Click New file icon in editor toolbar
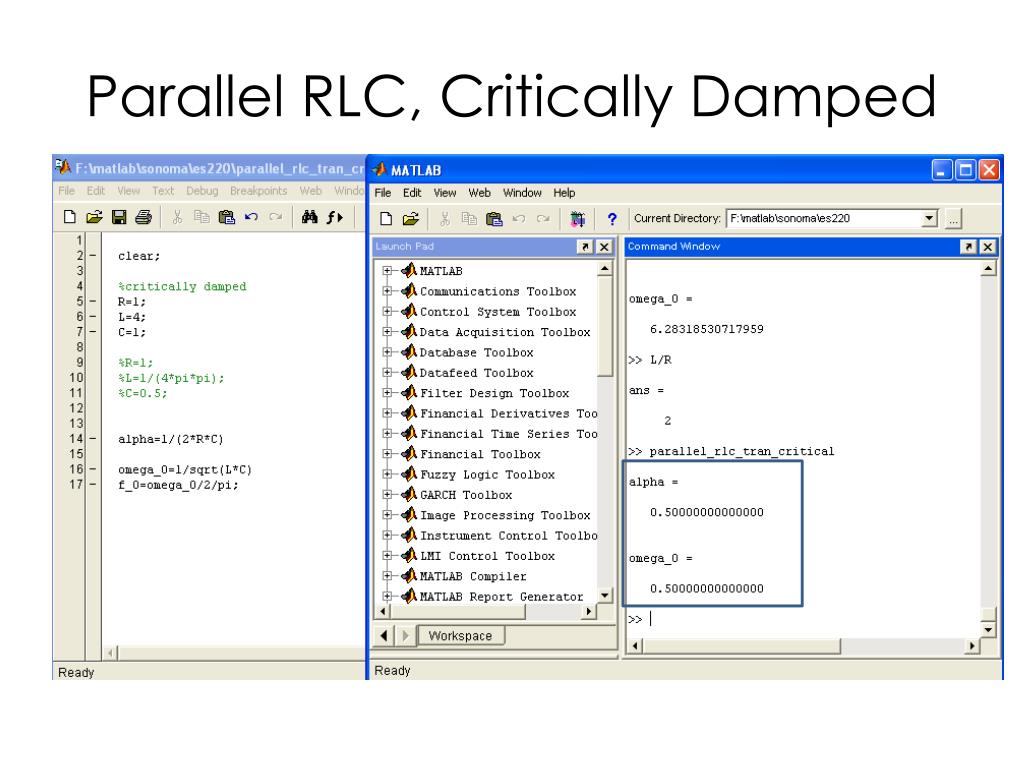 (x=69, y=217)
